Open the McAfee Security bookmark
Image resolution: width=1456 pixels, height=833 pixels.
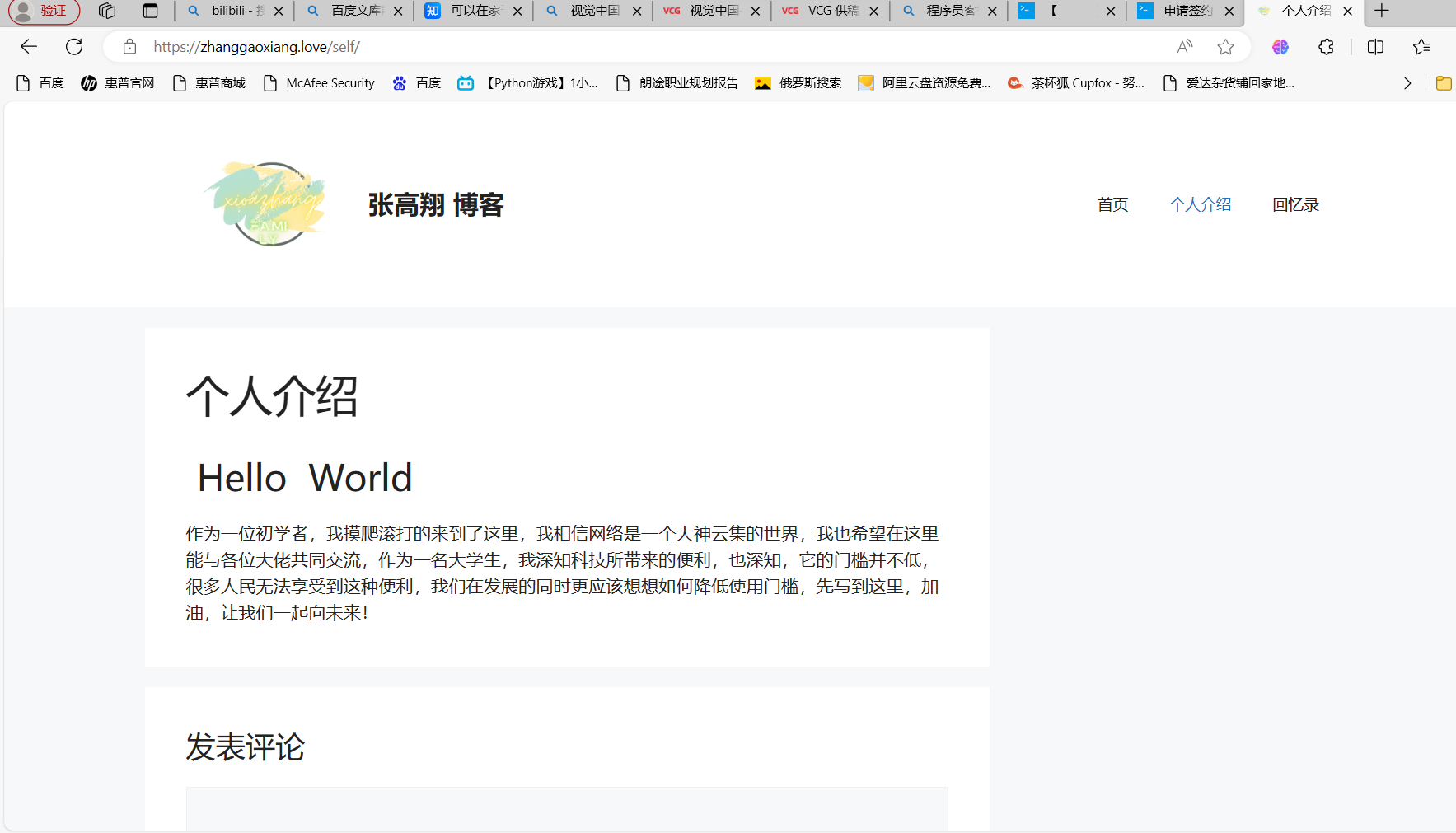pos(319,83)
